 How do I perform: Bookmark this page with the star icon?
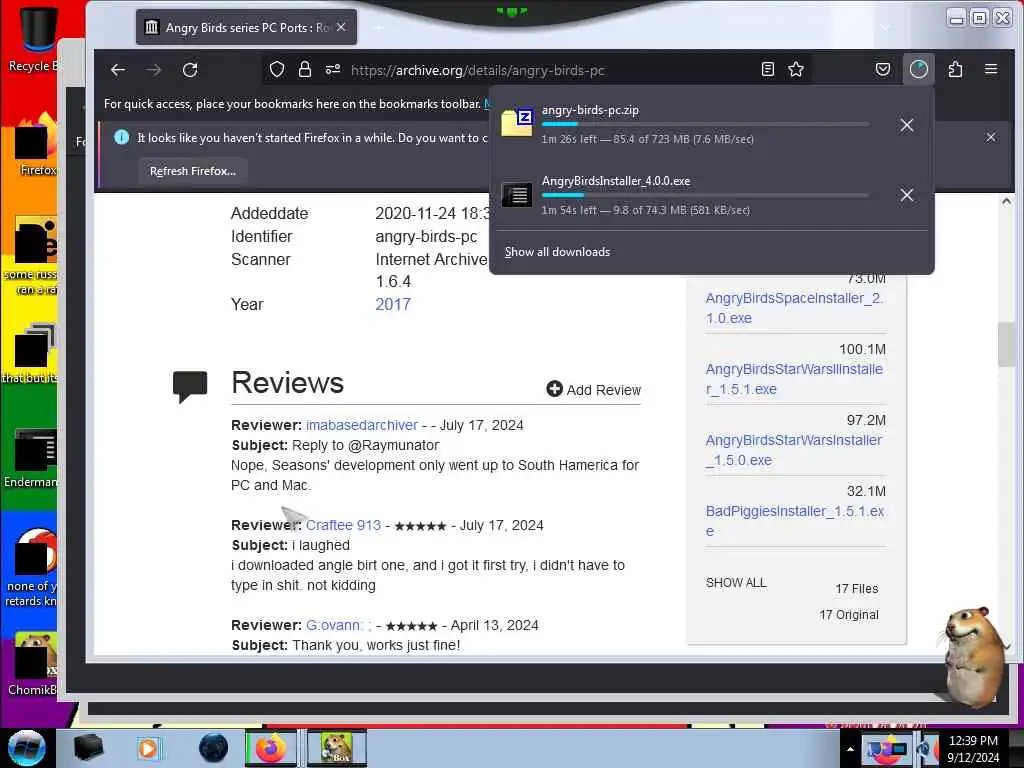795,69
